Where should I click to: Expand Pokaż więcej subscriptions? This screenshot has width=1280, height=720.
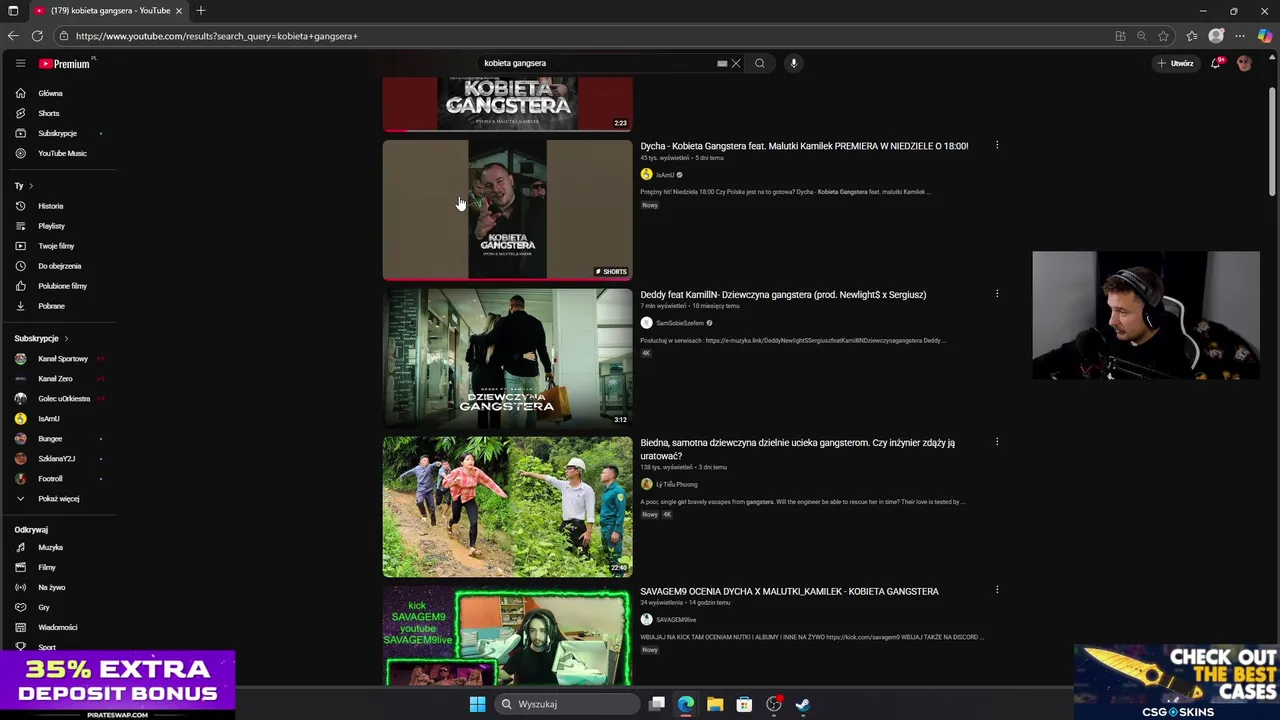pos(59,499)
